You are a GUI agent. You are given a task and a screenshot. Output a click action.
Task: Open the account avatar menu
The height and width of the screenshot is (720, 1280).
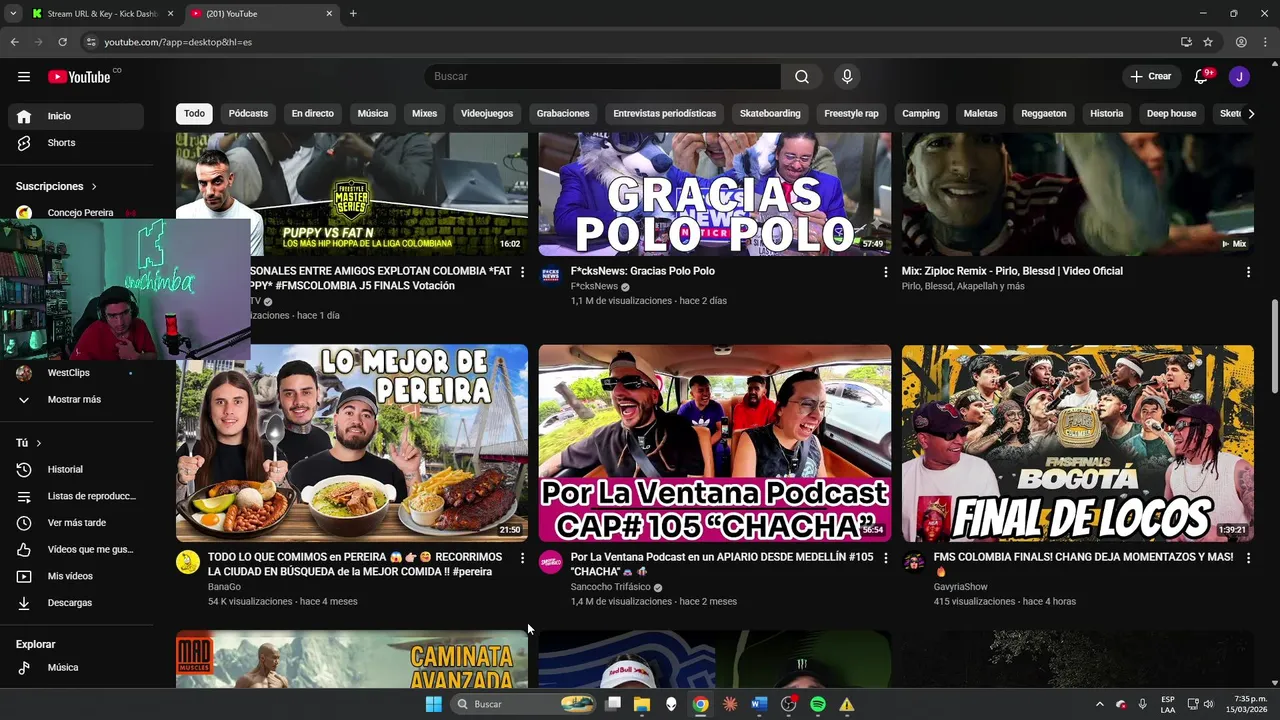[x=1239, y=77]
